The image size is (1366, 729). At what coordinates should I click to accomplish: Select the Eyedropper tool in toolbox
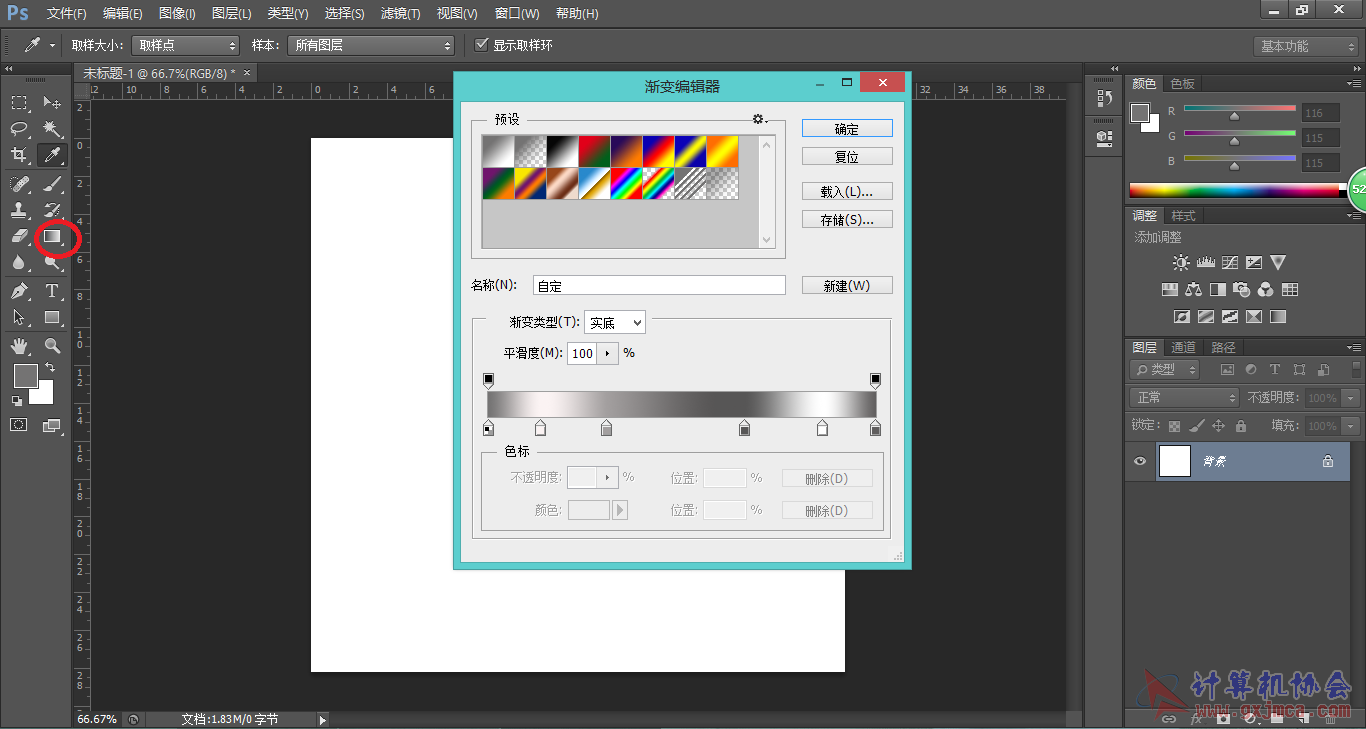click(52, 154)
